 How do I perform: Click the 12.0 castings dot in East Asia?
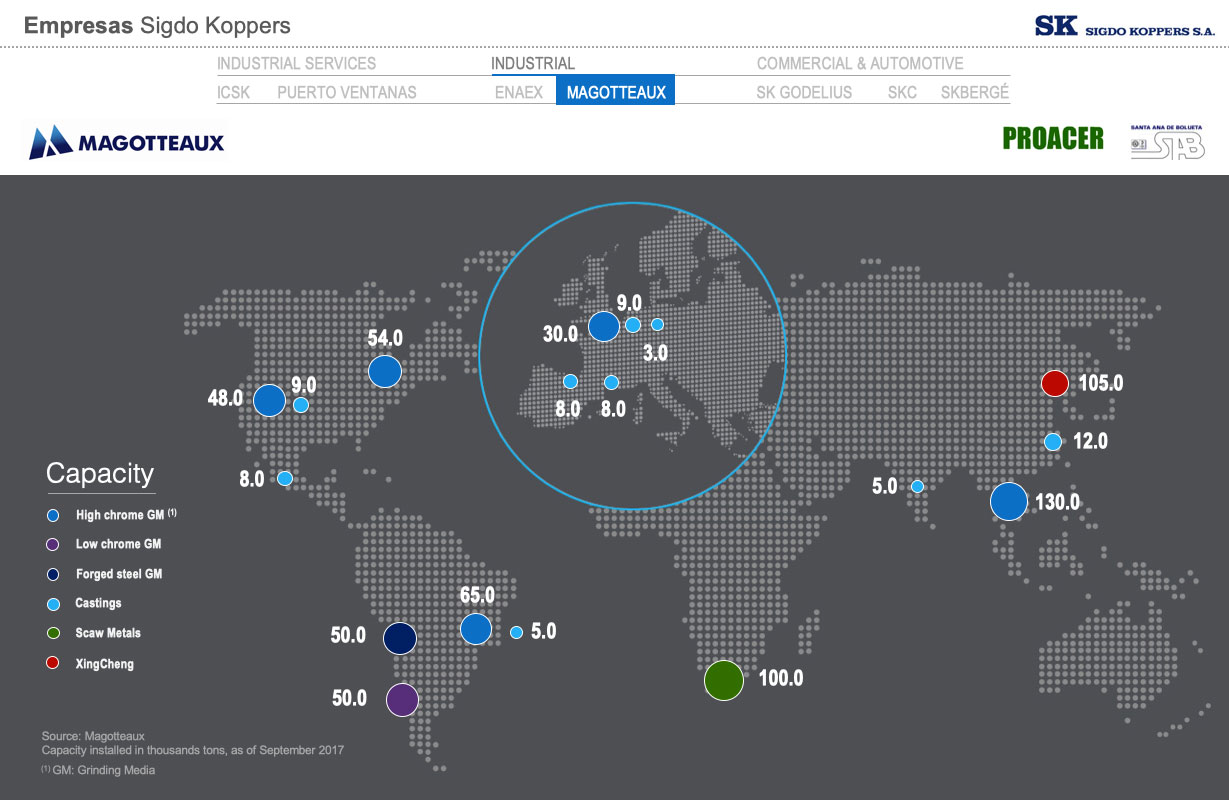tap(1053, 442)
